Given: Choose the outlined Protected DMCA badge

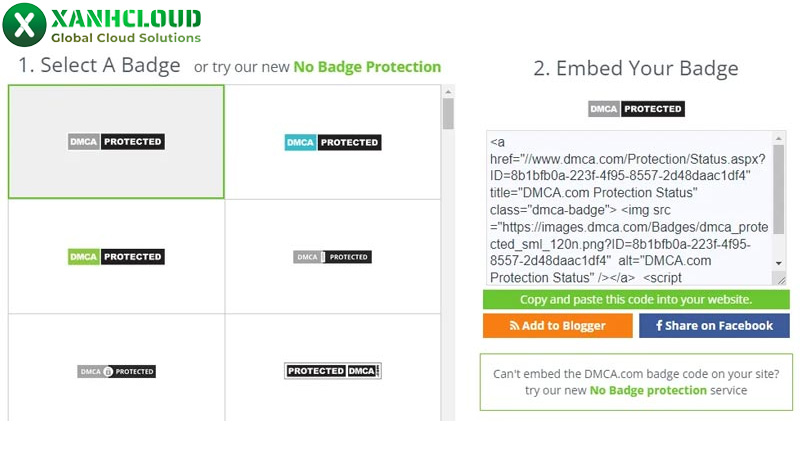Looking at the screenshot, I should pyautogui.click(x=333, y=371).
